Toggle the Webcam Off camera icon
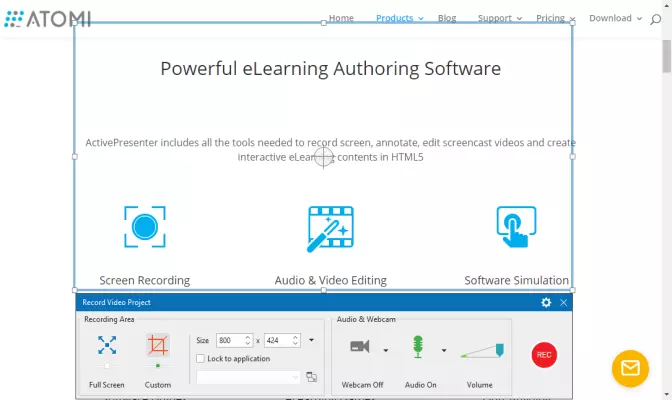Screen dimensions: 672x400 tap(360, 346)
